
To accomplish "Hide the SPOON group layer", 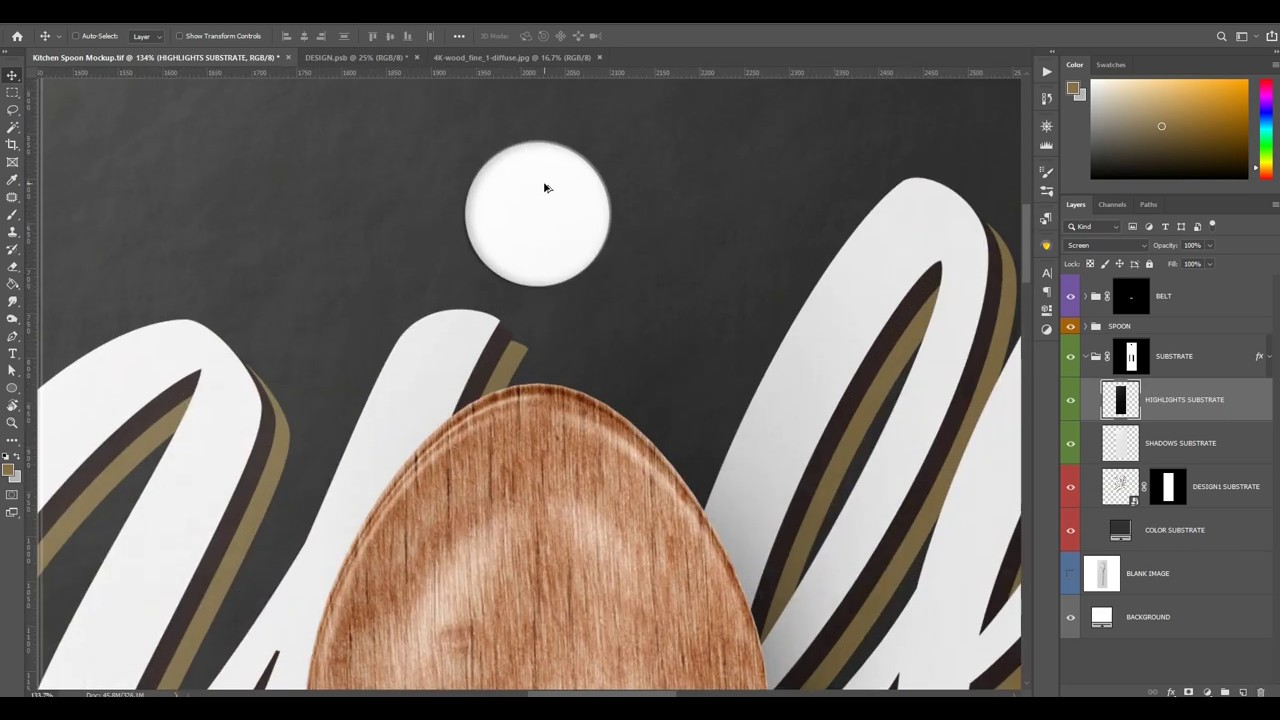I will [x=1070, y=326].
